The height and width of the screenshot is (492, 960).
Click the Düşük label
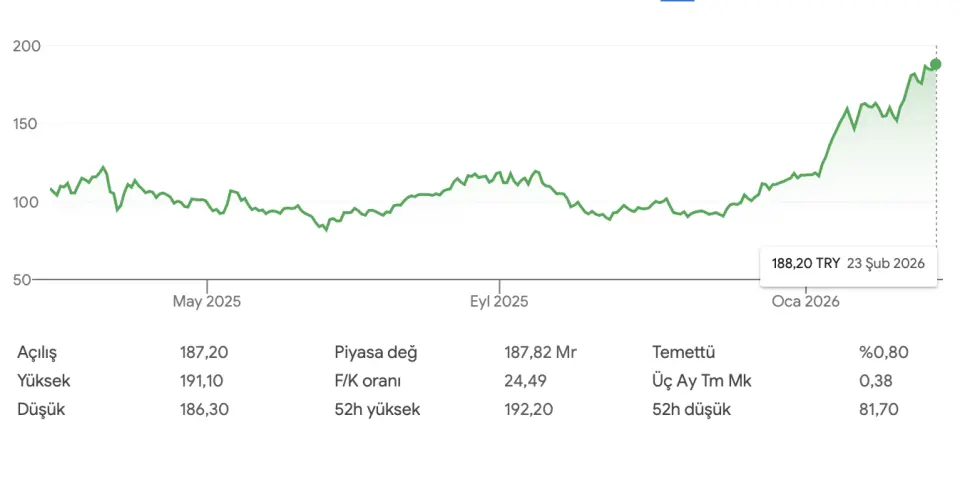[38, 409]
